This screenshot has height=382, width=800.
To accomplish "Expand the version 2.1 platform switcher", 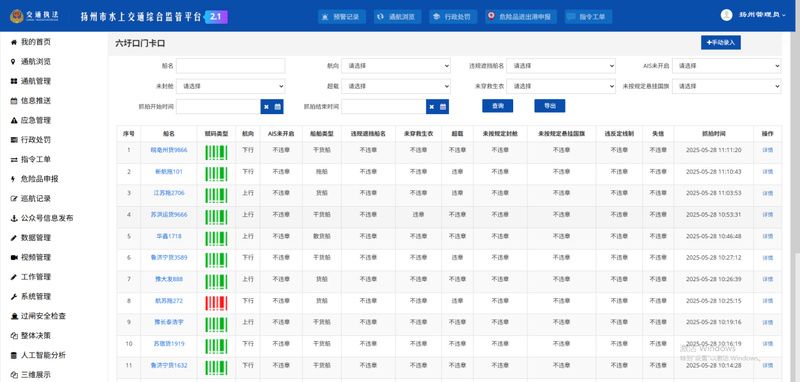I will [216, 17].
